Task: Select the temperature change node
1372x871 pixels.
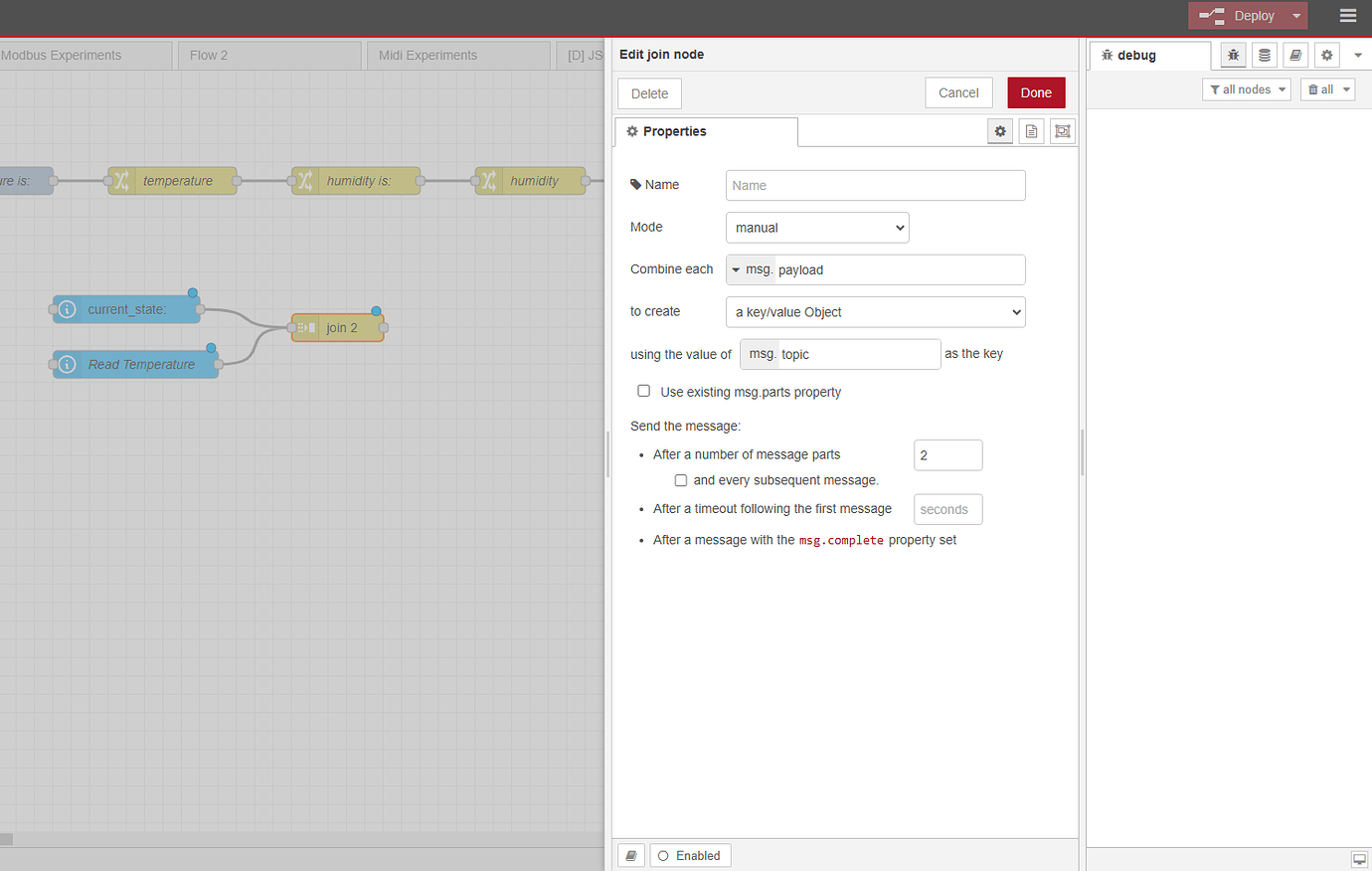Action: coord(172,181)
